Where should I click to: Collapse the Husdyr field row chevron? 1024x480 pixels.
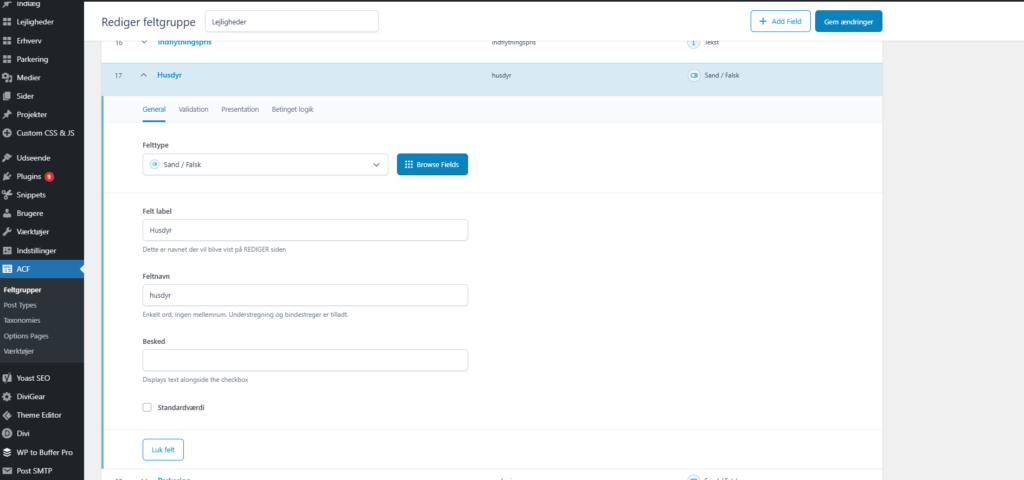tap(144, 76)
